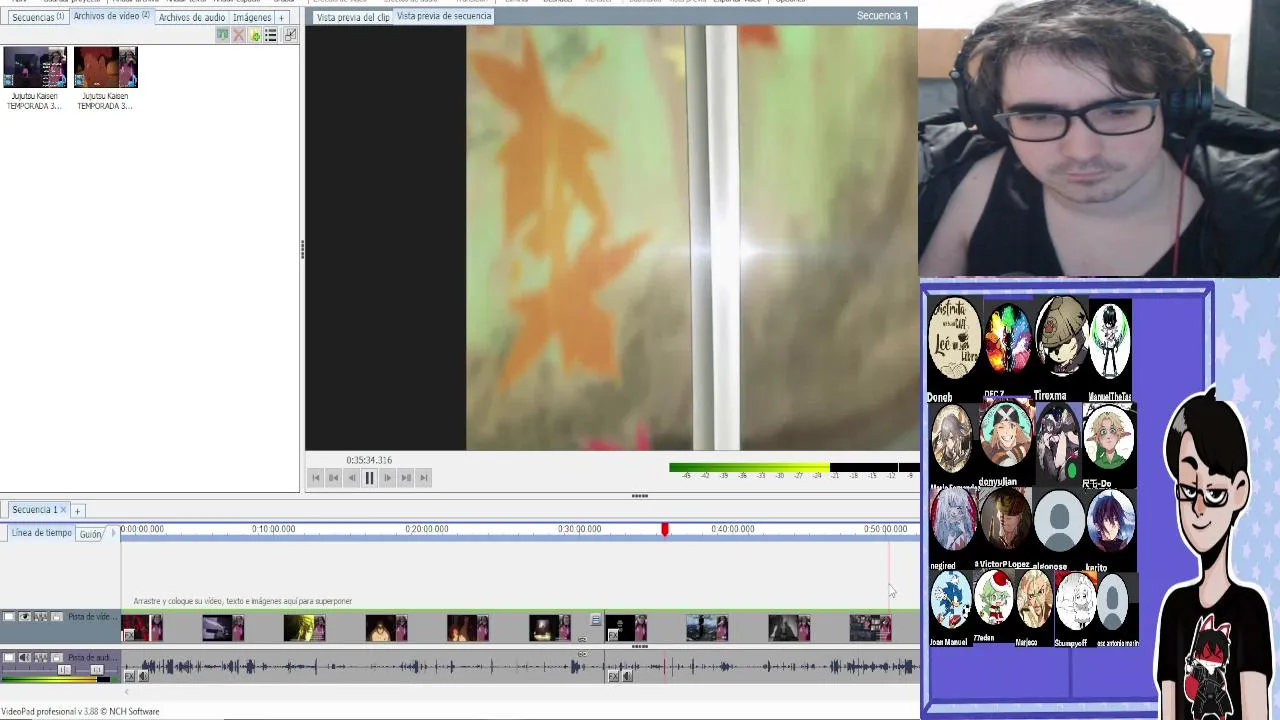
Task: Go to previous clip edge in preview
Action: pyautogui.click(x=334, y=478)
